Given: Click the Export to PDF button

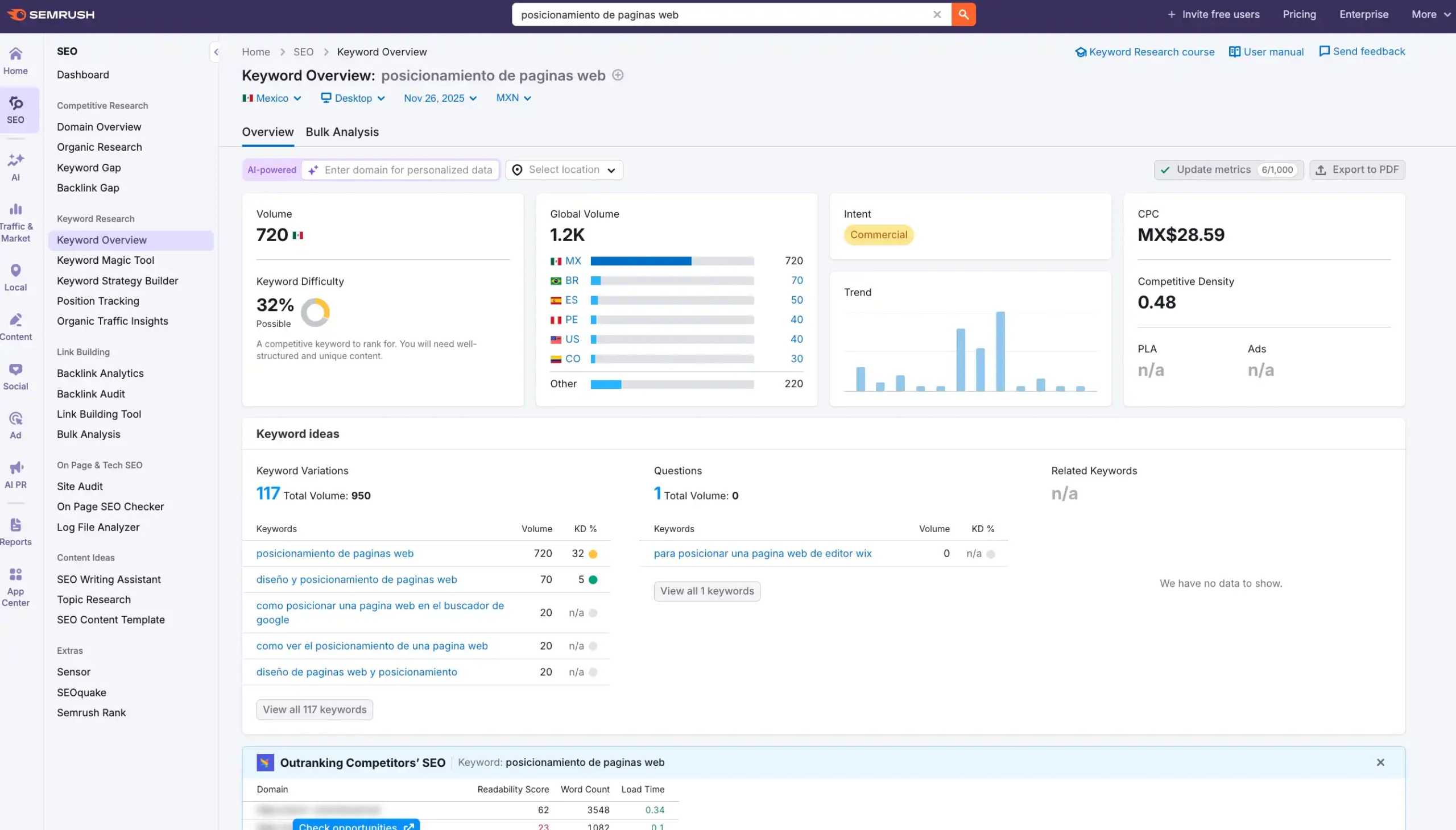Looking at the screenshot, I should click(x=1357, y=170).
